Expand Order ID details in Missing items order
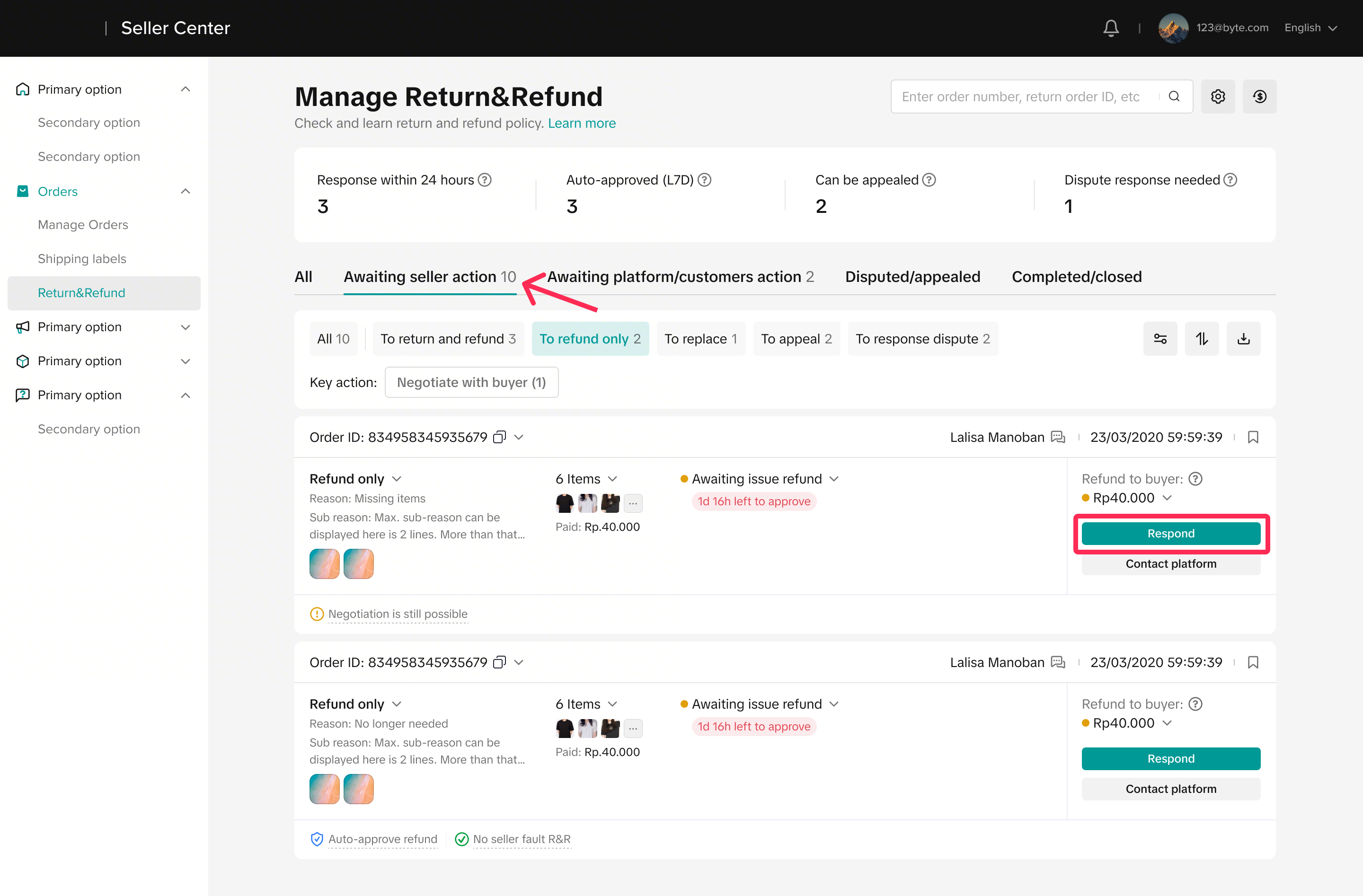This screenshot has height=896, width=1363. [519, 438]
